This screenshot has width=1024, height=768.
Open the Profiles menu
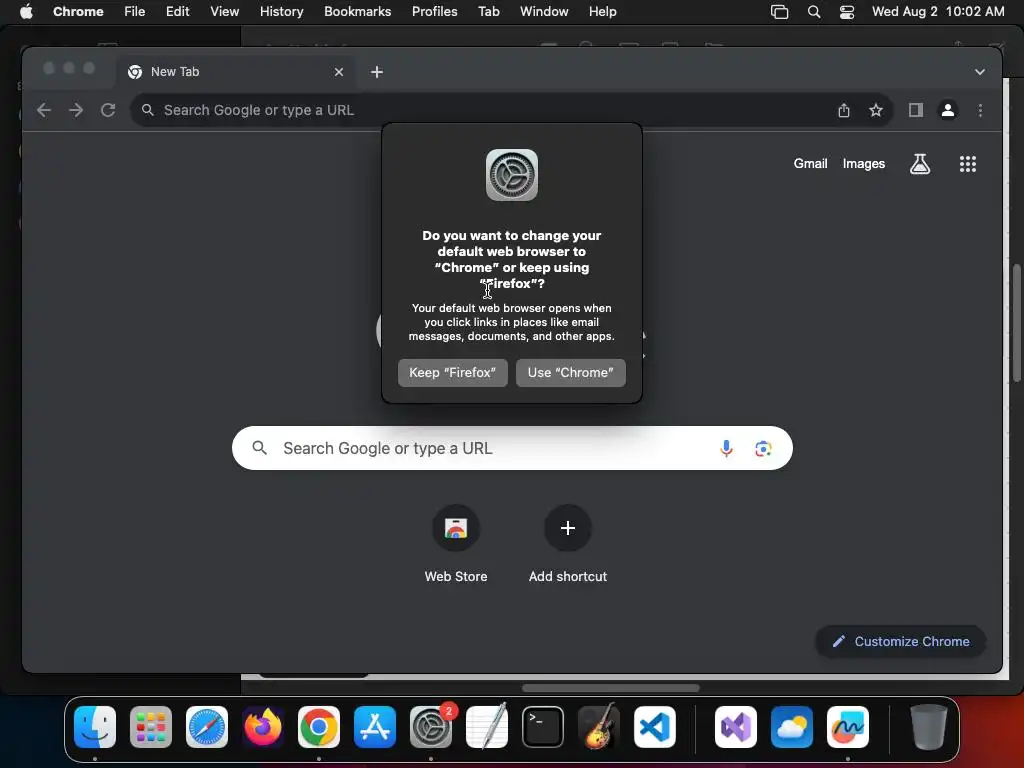[x=434, y=12]
